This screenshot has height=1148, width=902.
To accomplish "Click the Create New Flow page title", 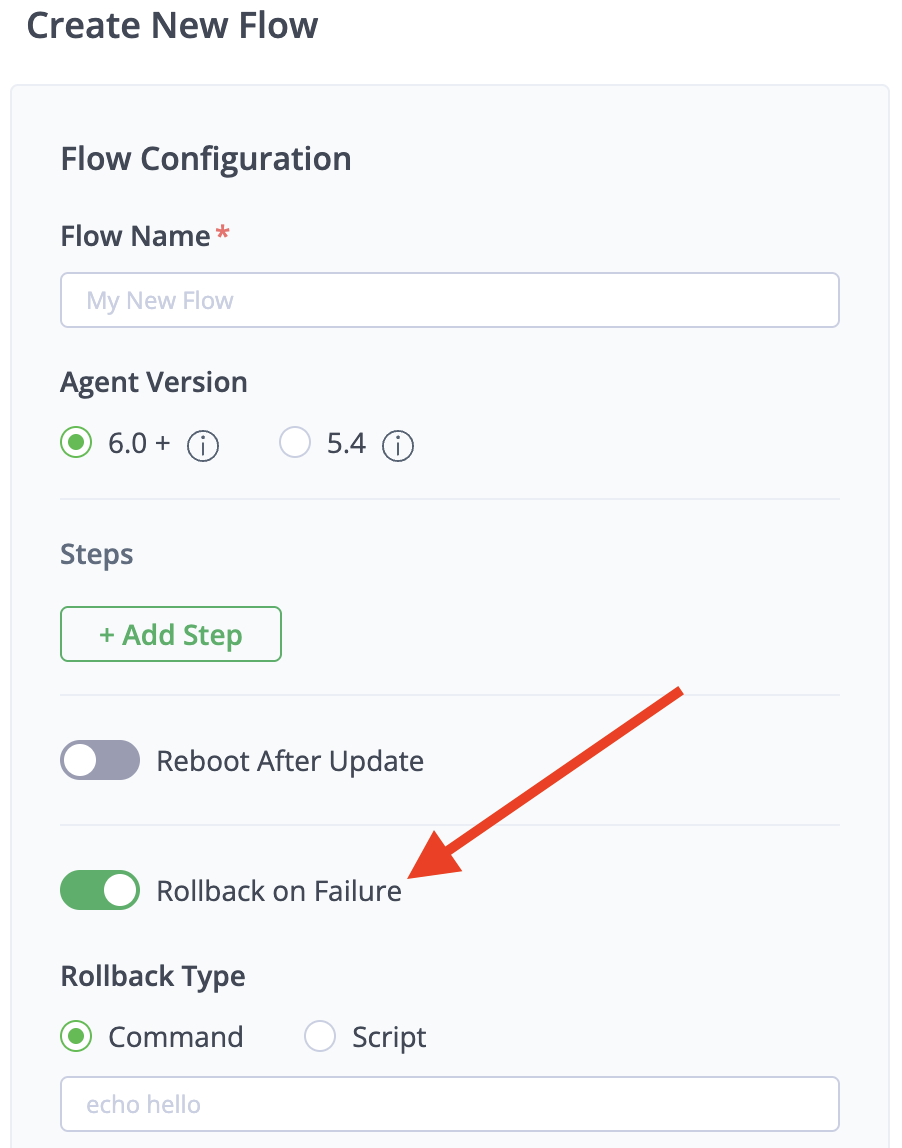I will tap(172, 25).
